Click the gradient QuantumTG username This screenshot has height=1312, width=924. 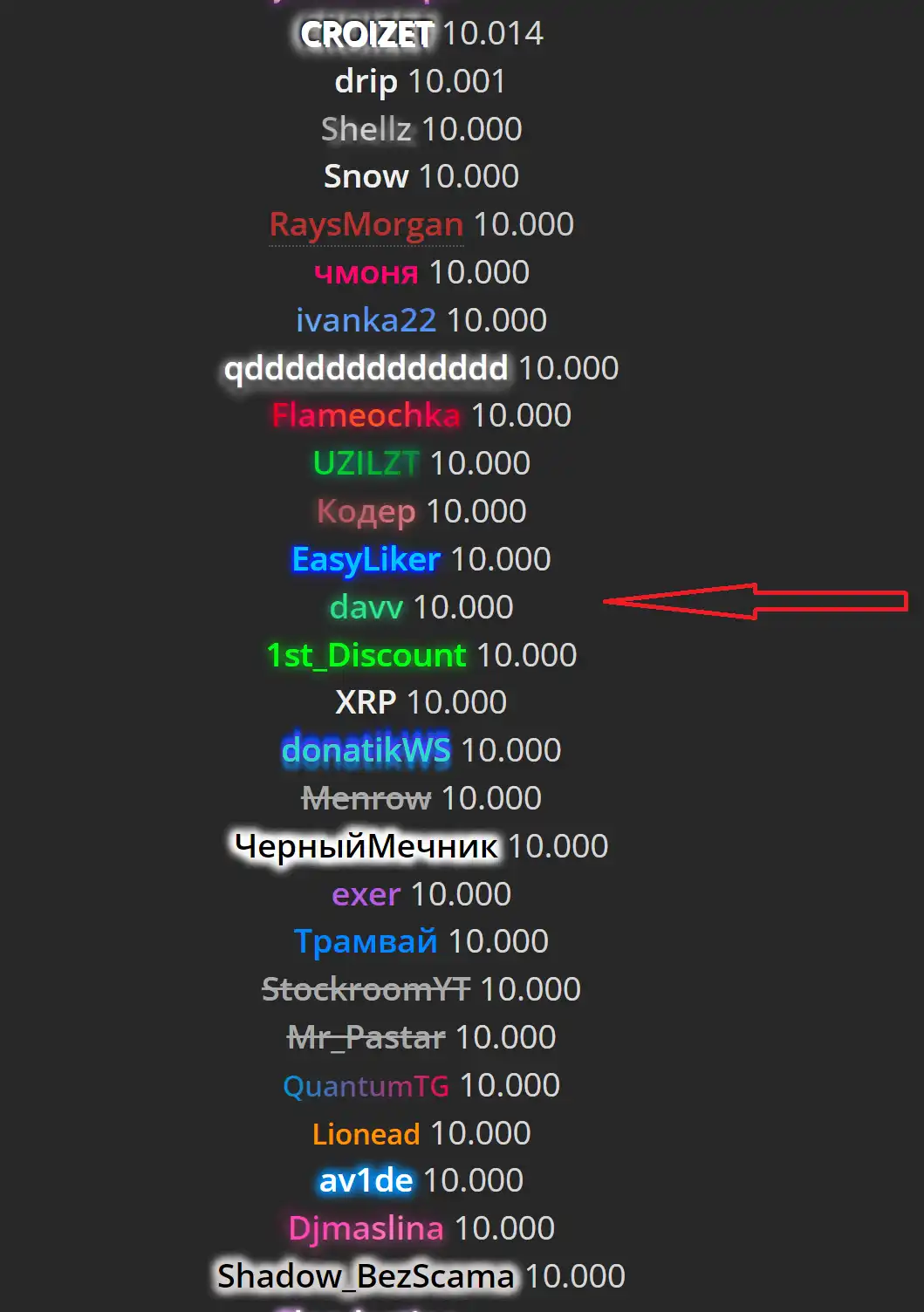(366, 1086)
